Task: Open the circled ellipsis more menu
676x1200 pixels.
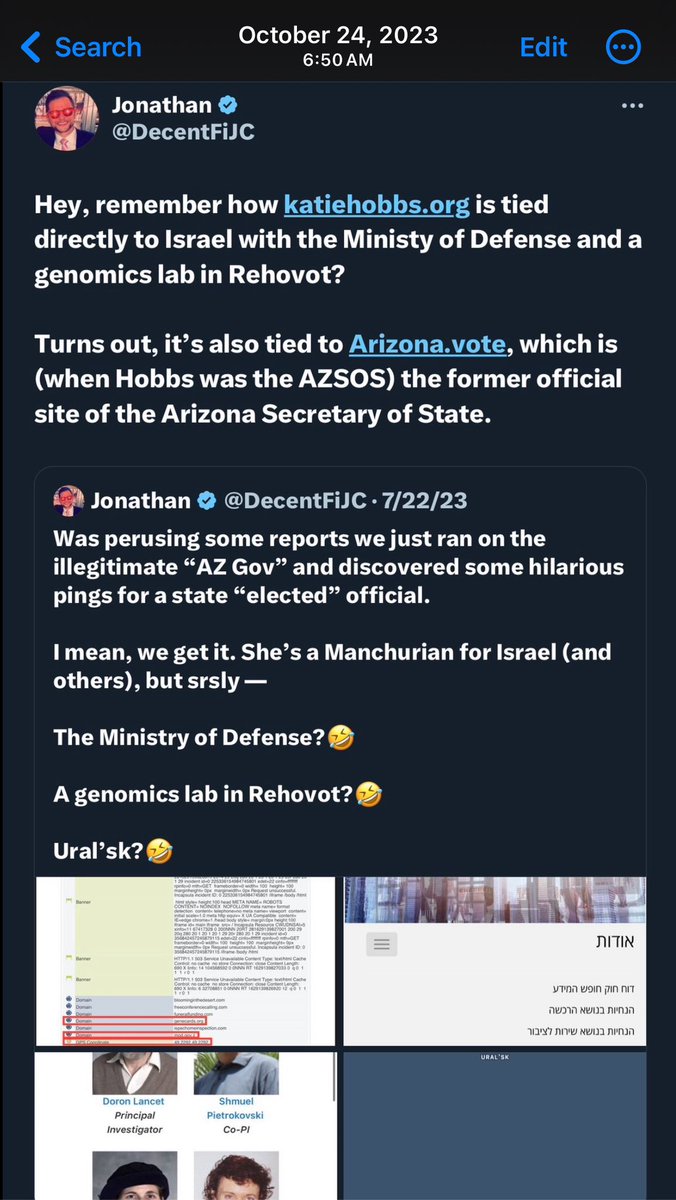Action: pos(625,47)
